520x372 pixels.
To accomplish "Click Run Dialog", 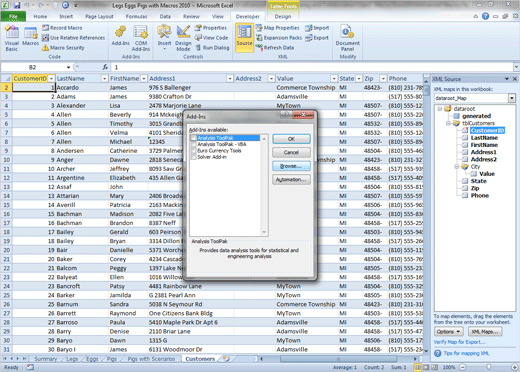I will pyautogui.click(x=212, y=48).
